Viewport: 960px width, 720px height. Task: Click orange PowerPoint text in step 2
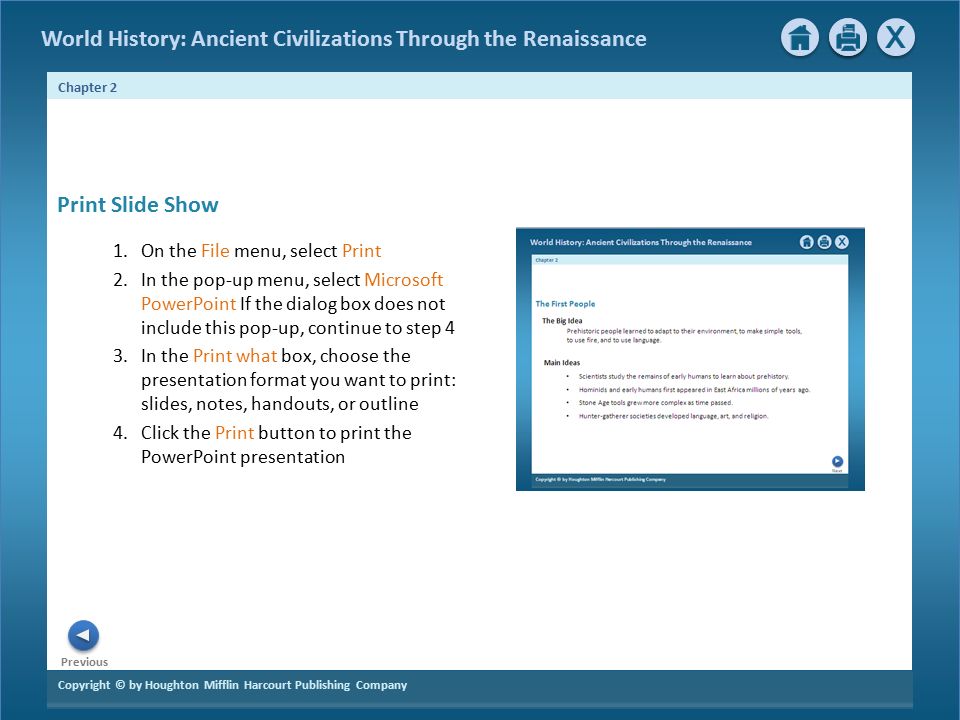click(189, 304)
